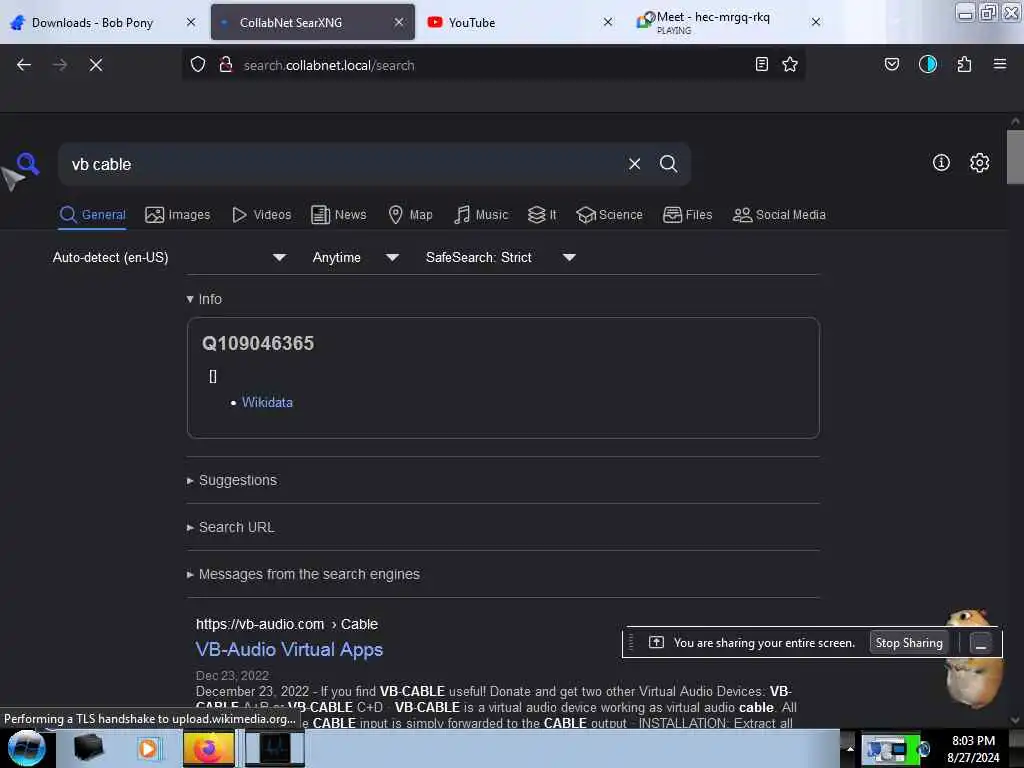
Task: Select the General search category
Action: 92,215
